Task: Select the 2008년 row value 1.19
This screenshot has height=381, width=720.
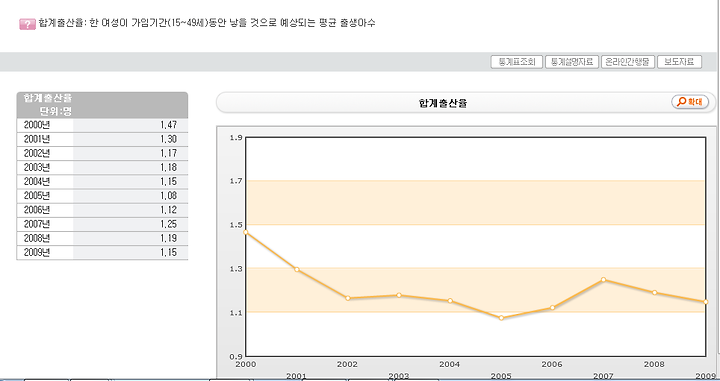Action: coord(169,238)
